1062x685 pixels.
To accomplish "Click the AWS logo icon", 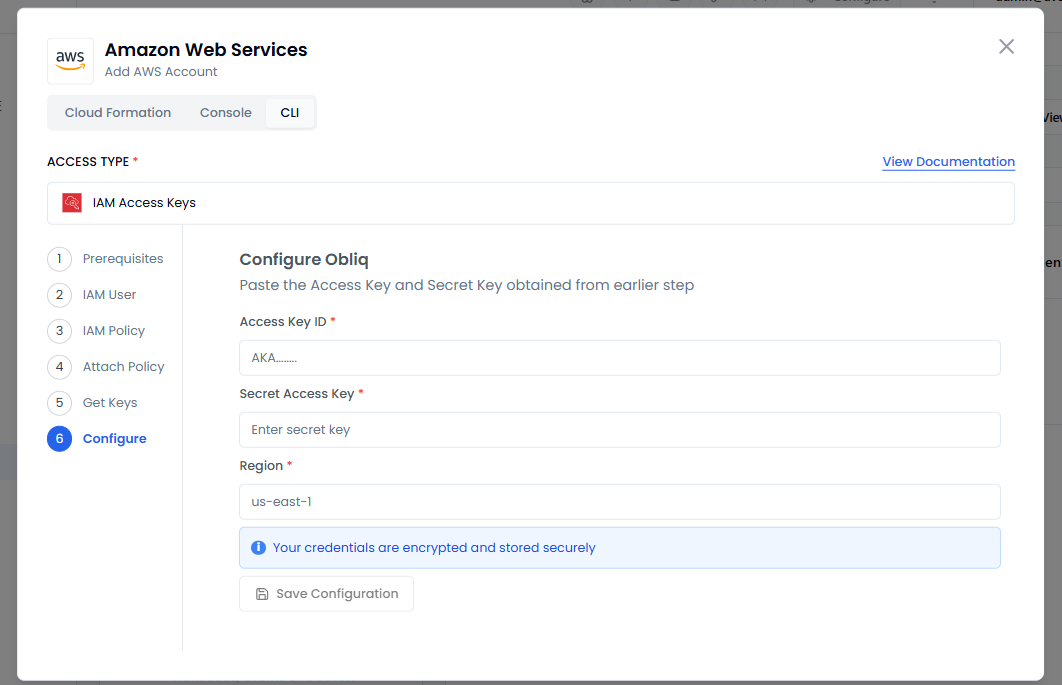I will (70, 61).
